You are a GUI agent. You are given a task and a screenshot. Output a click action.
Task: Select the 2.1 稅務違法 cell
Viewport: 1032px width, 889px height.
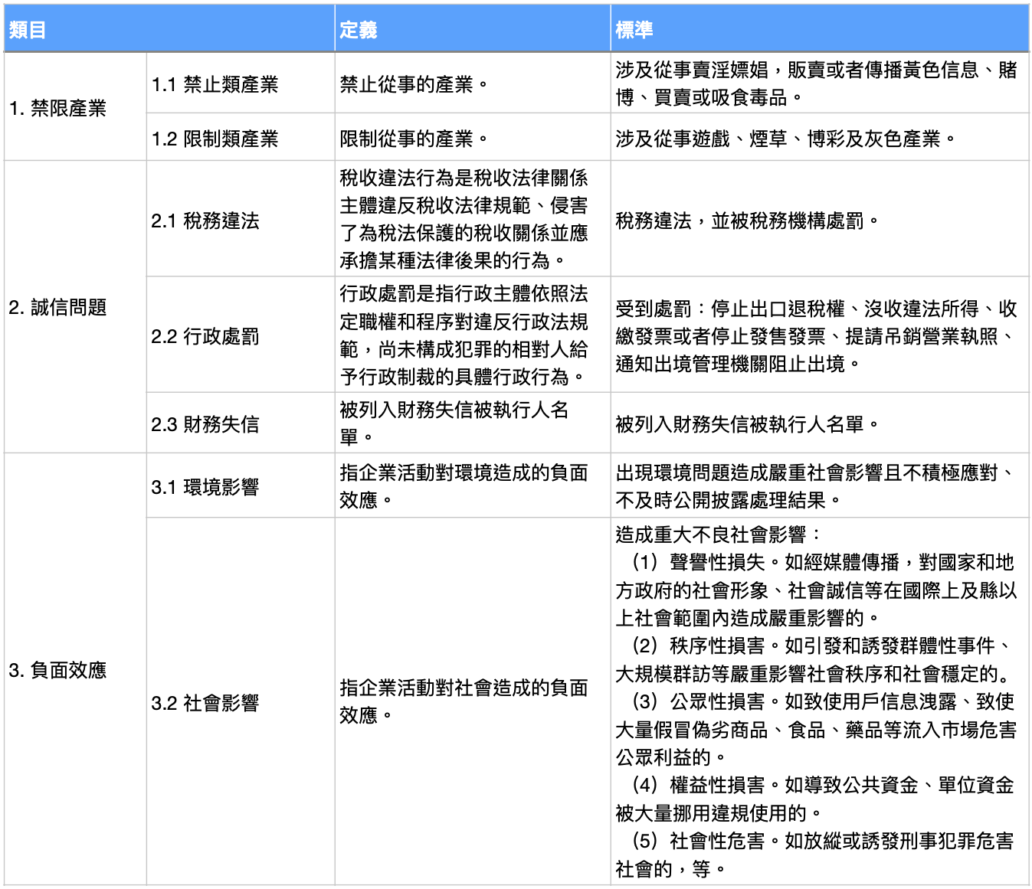(x=205, y=221)
